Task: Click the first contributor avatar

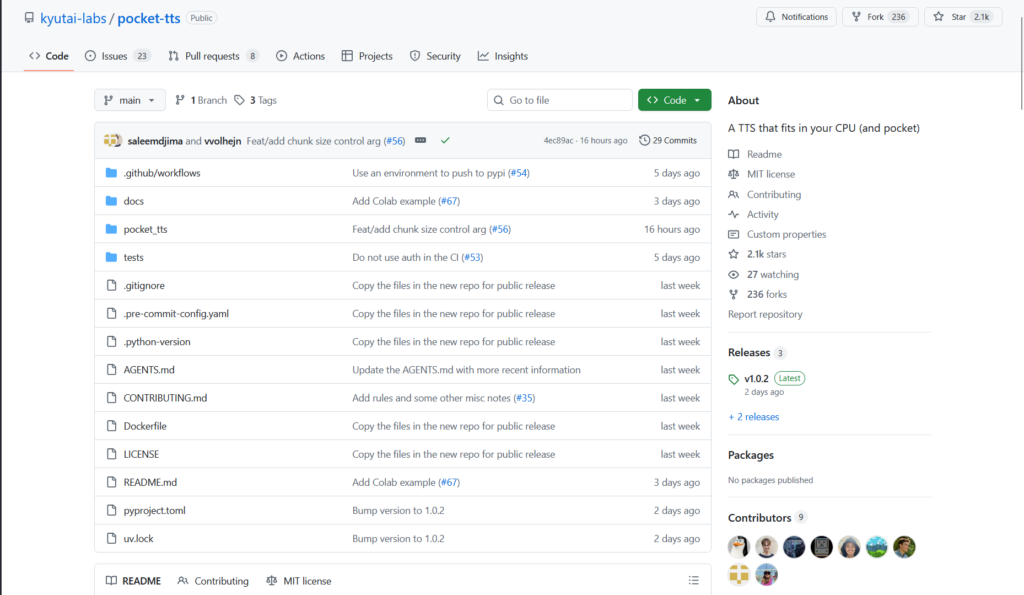Action: coord(739,547)
